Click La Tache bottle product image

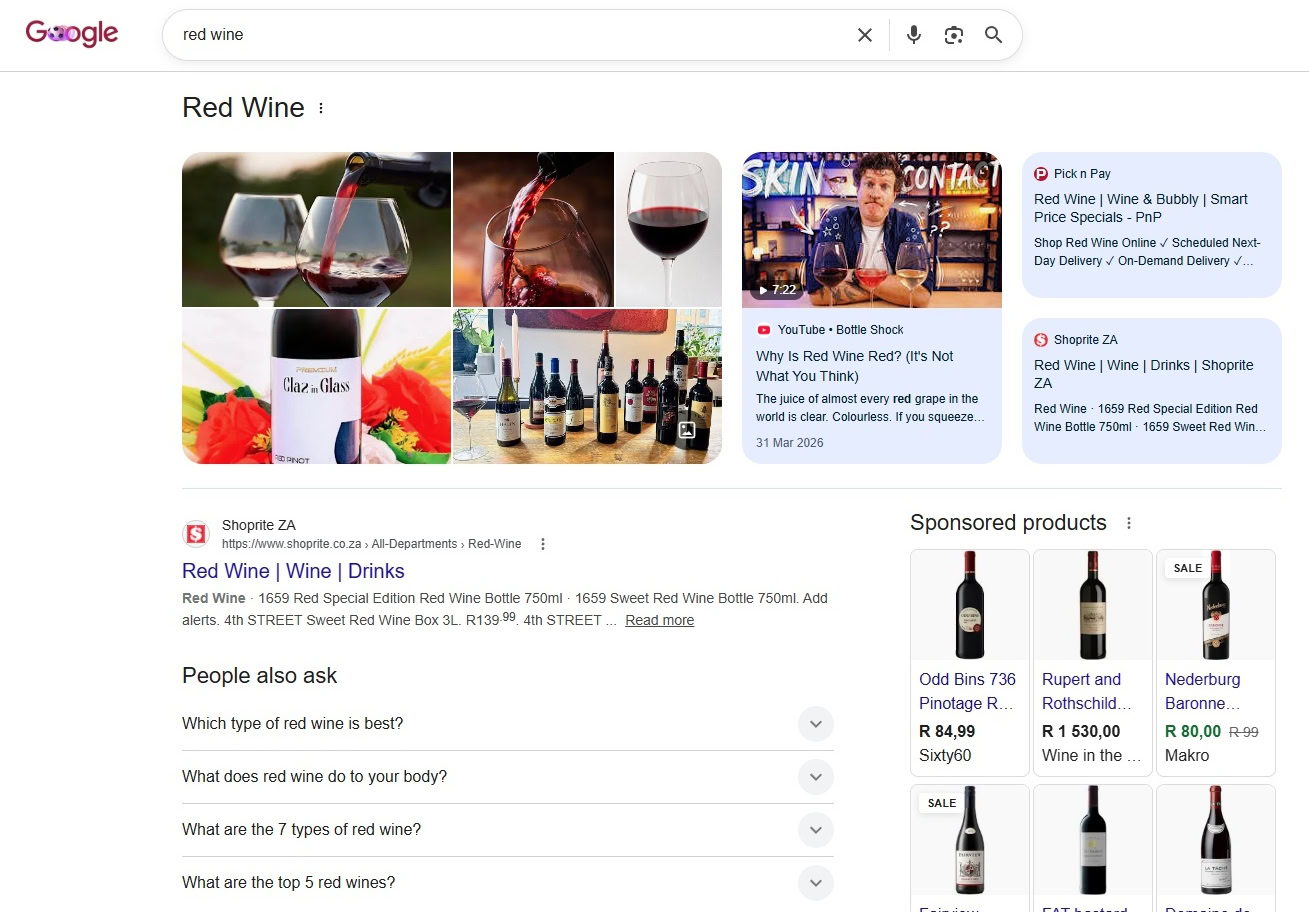coord(1216,840)
